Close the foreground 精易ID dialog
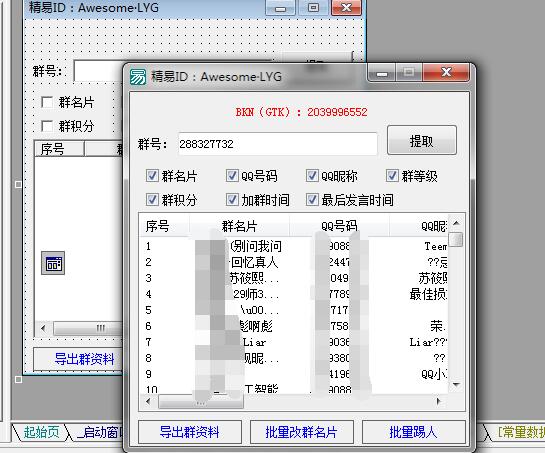The width and height of the screenshot is (545, 453). click(446, 73)
